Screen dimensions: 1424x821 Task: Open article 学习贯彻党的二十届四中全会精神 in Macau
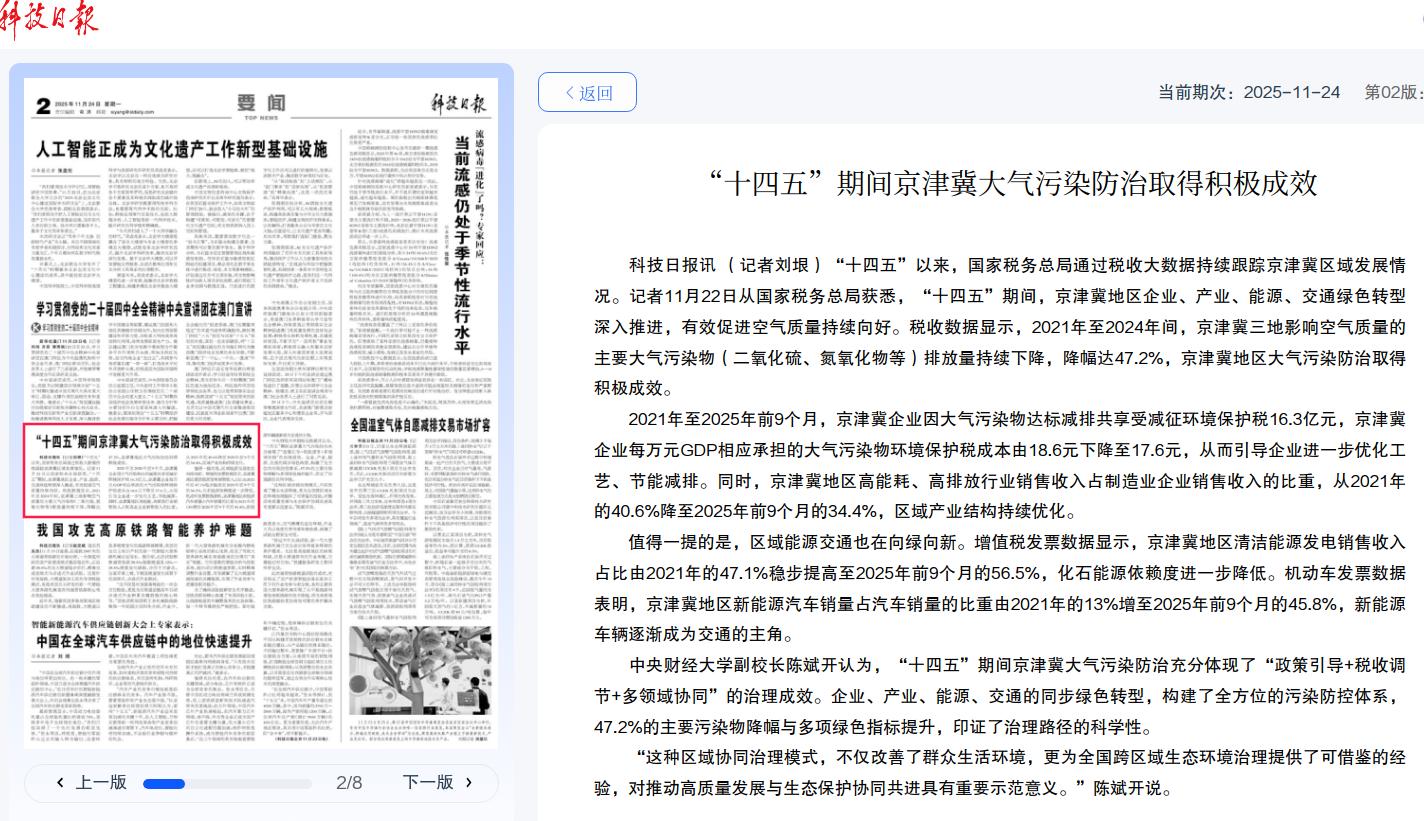point(144,310)
